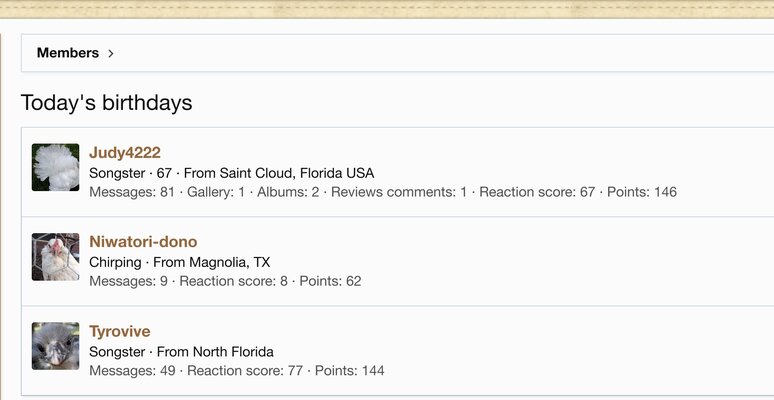Click the Today's birthdays heading
774x400 pixels.
coord(106,103)
